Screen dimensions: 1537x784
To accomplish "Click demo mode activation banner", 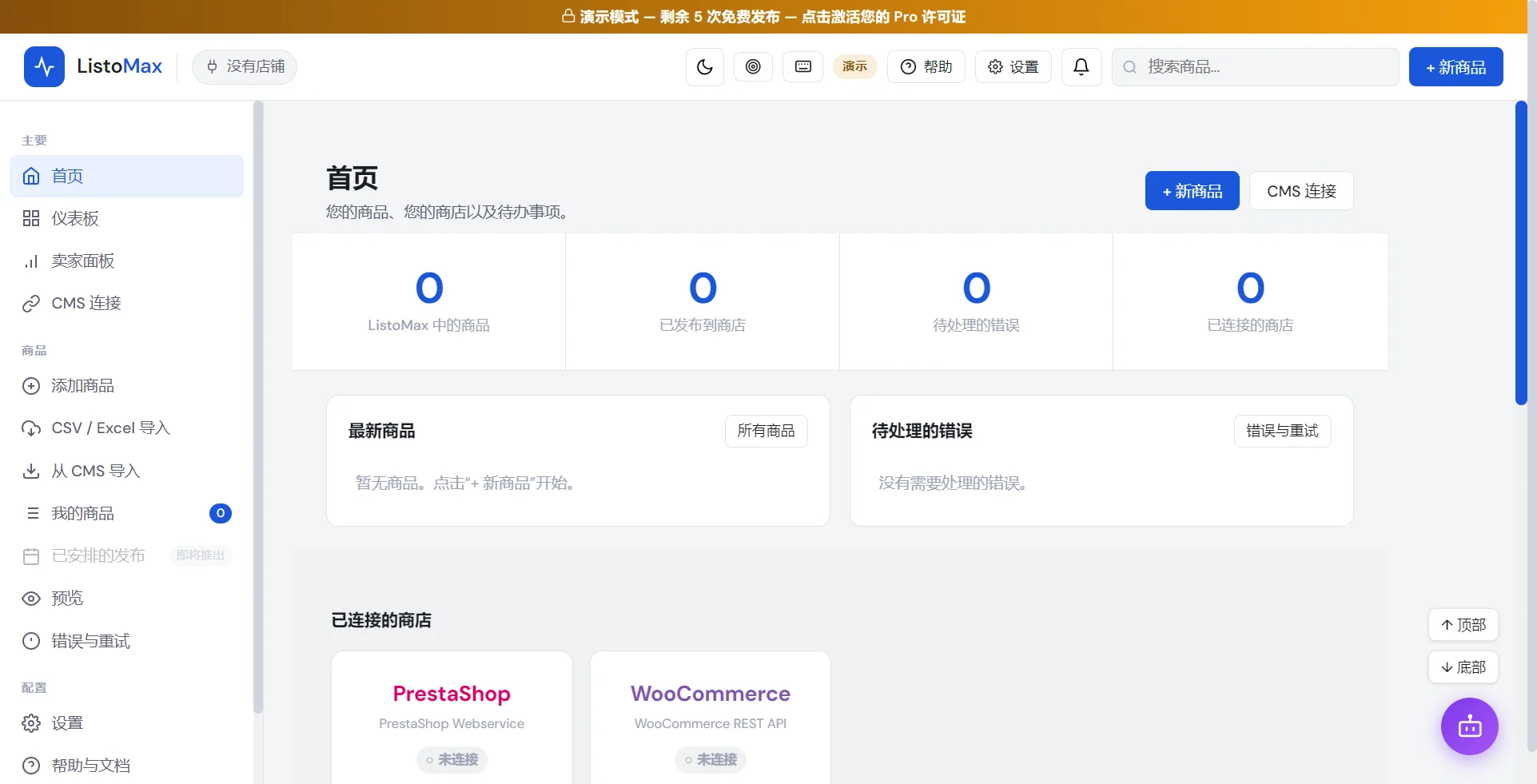I will tap(764, 17).
